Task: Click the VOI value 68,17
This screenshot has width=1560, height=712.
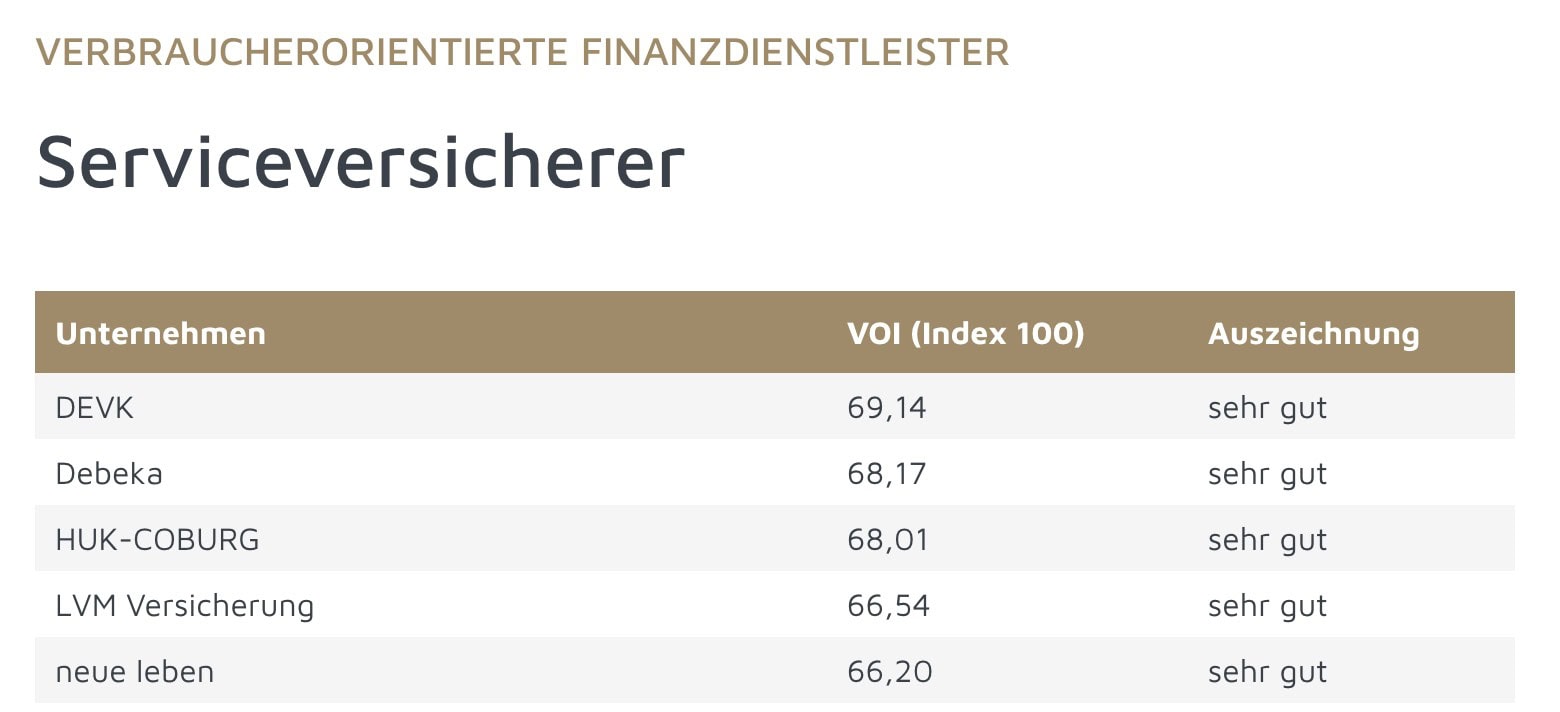Action: [887, 473]
